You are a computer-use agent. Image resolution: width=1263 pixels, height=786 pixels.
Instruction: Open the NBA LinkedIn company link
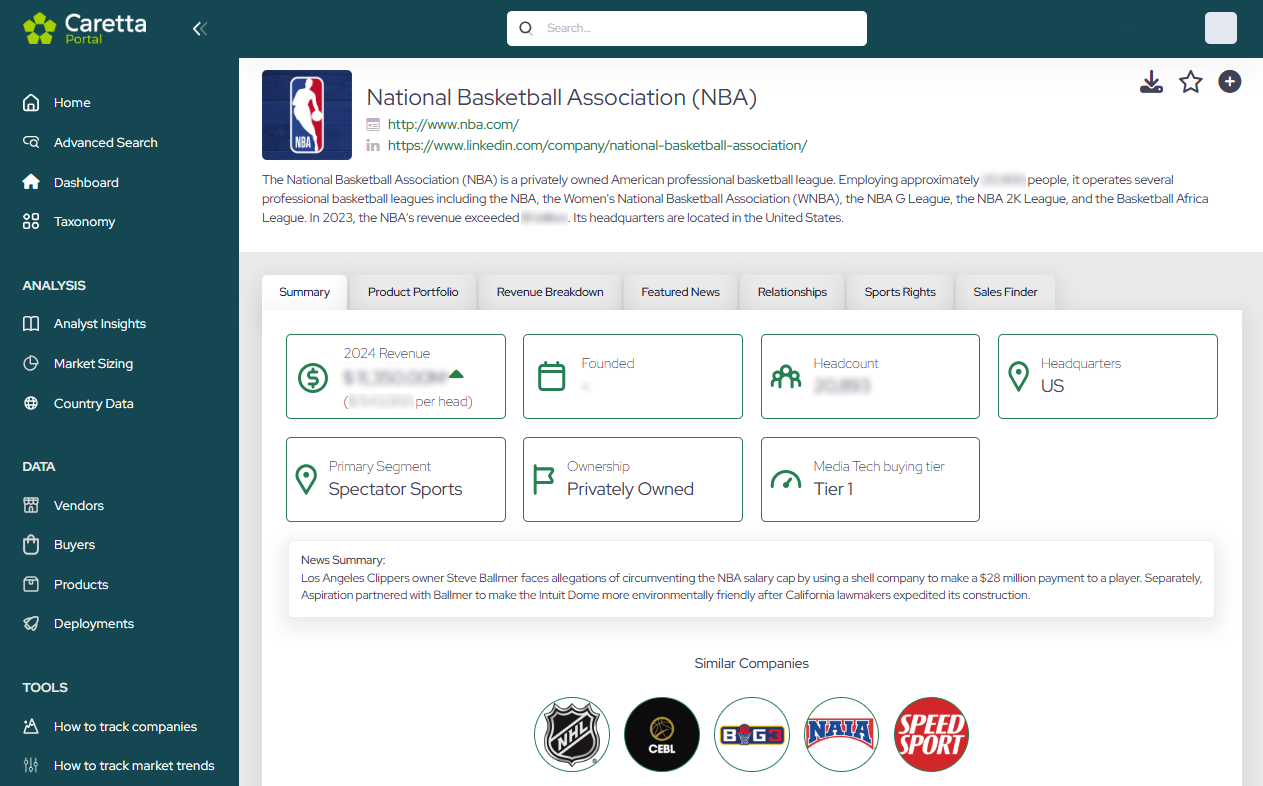597,146
